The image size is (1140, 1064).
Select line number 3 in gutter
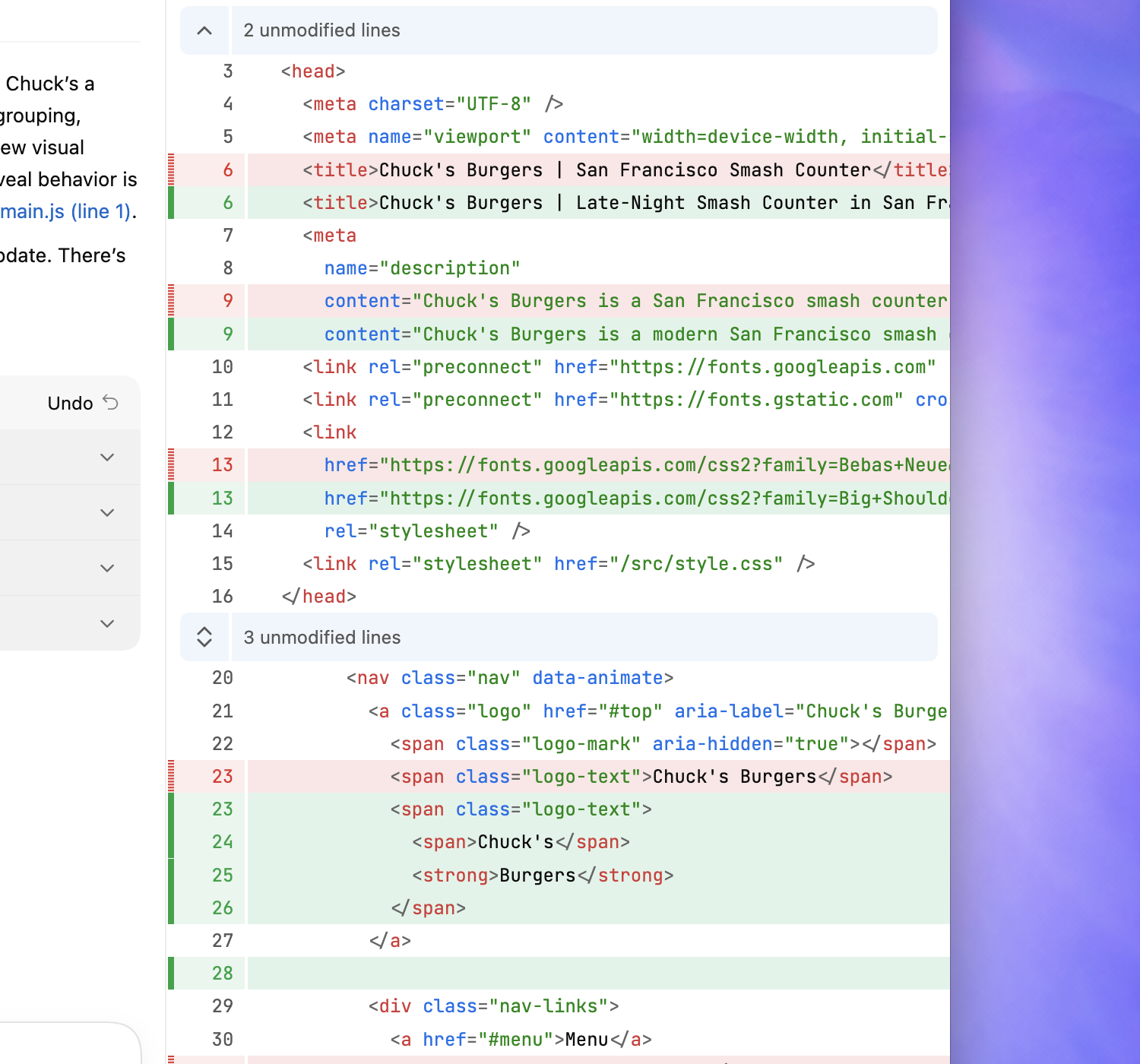pyautogui.click(x=228, y=71)
